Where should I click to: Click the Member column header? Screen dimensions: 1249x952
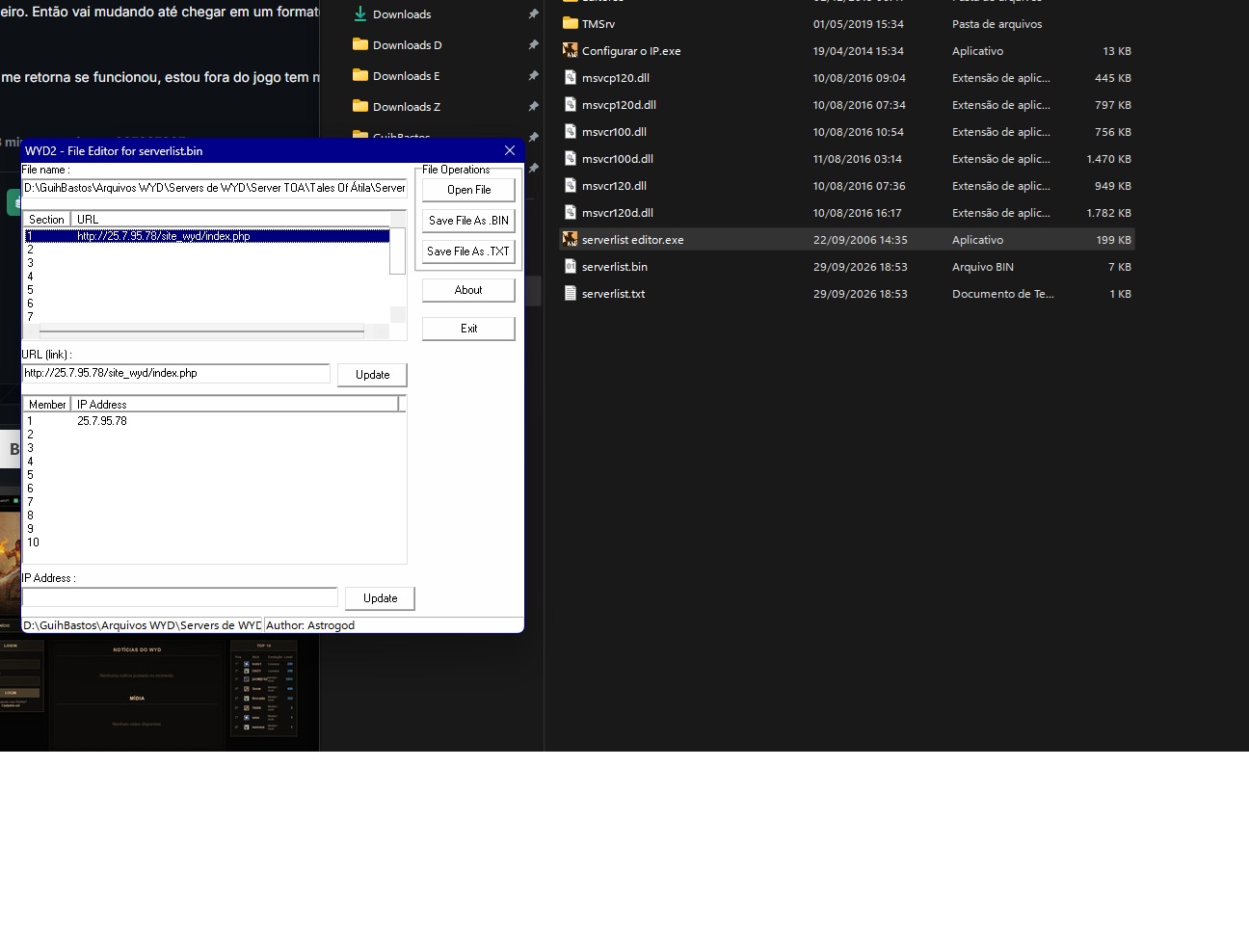(x=47, y=405)
